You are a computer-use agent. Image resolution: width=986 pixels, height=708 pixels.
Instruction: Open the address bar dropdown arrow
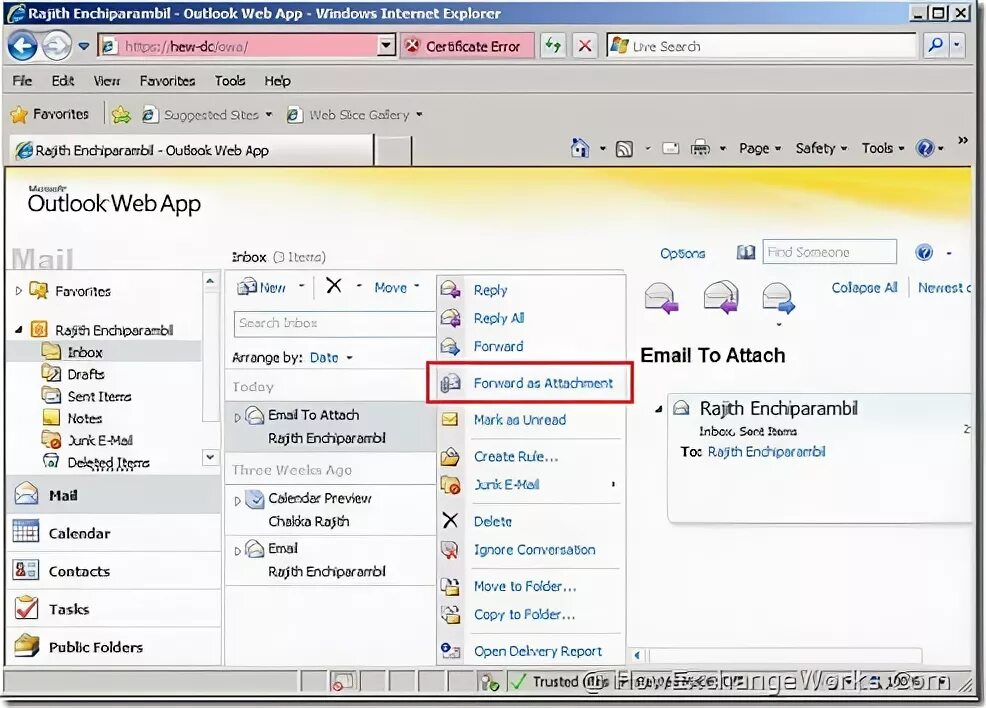386,46
